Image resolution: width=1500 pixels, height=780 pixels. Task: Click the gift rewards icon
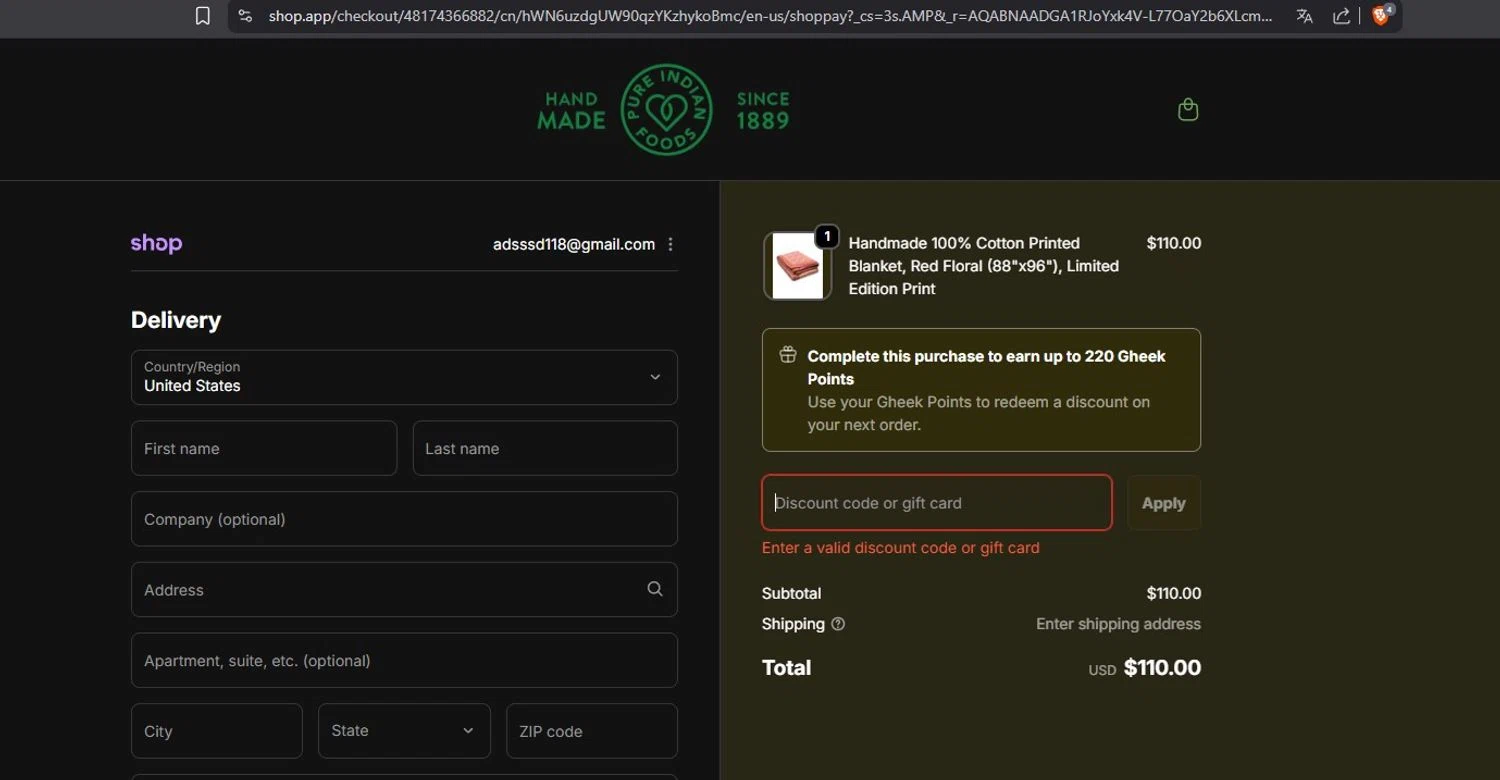click(788, 354)
